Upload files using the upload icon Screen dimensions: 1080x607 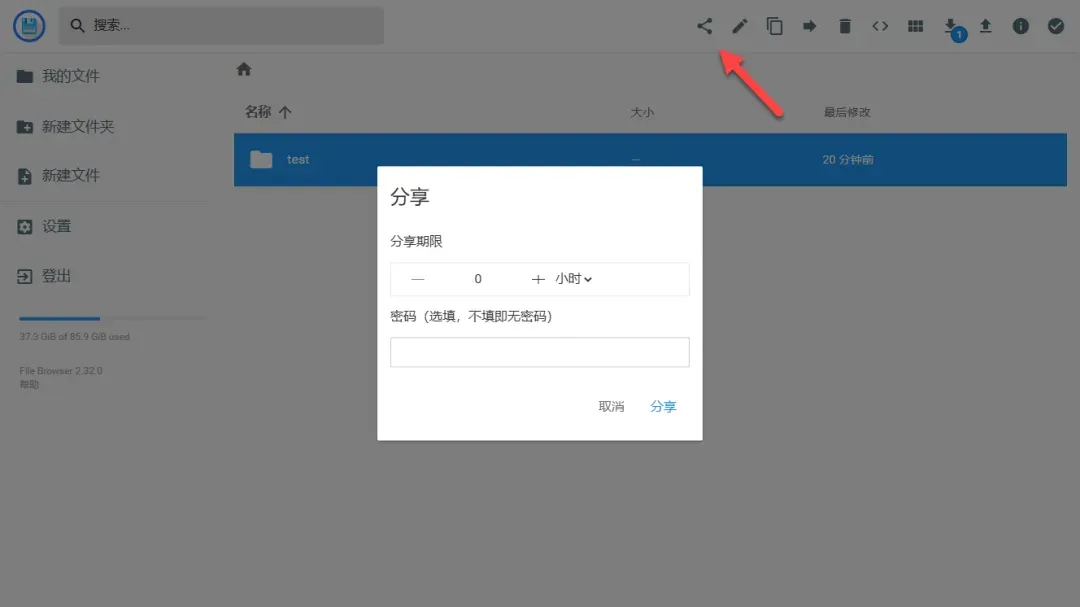[985, 26]
